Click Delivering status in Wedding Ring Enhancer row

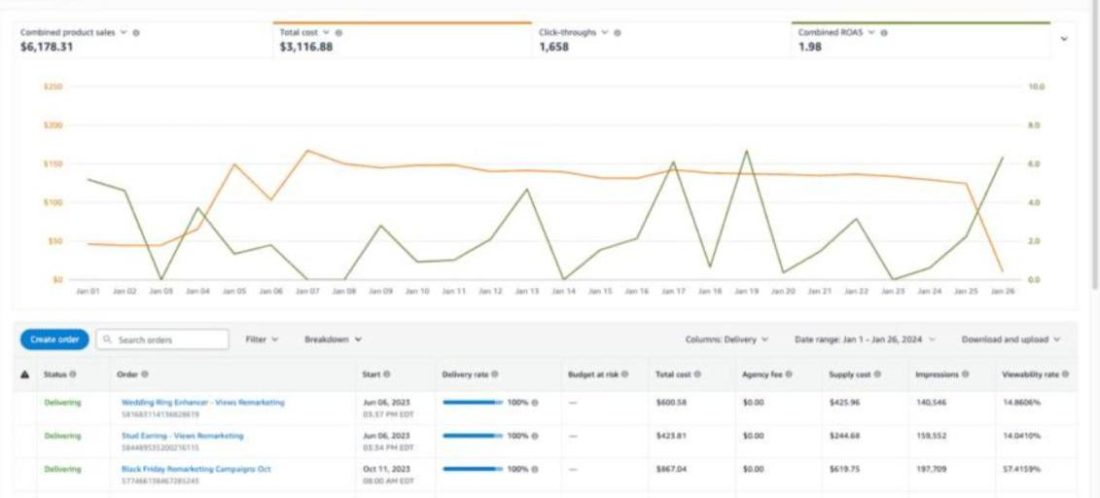tap(62, 403)
